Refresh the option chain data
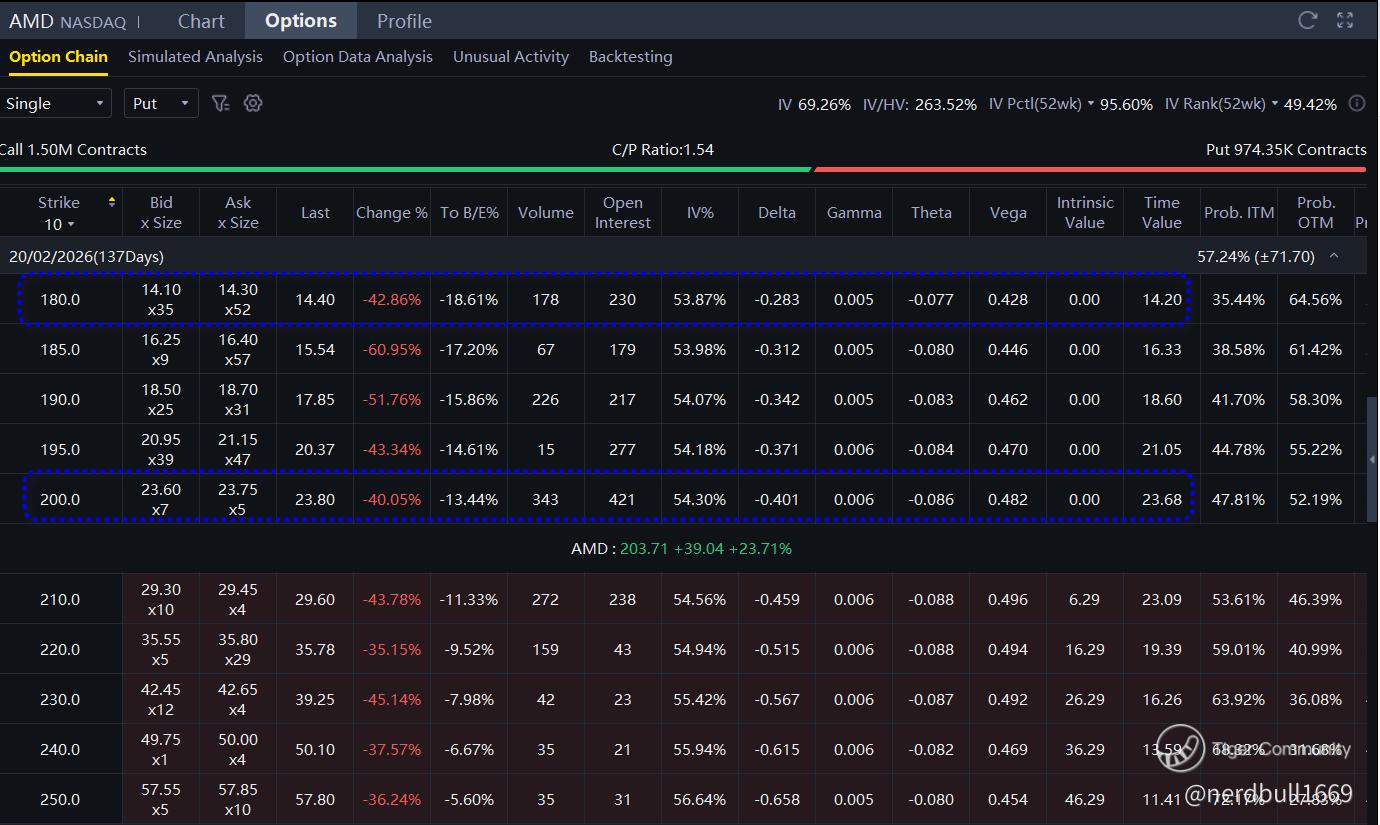1380x825 pixels. click(x=1307, y=20)
